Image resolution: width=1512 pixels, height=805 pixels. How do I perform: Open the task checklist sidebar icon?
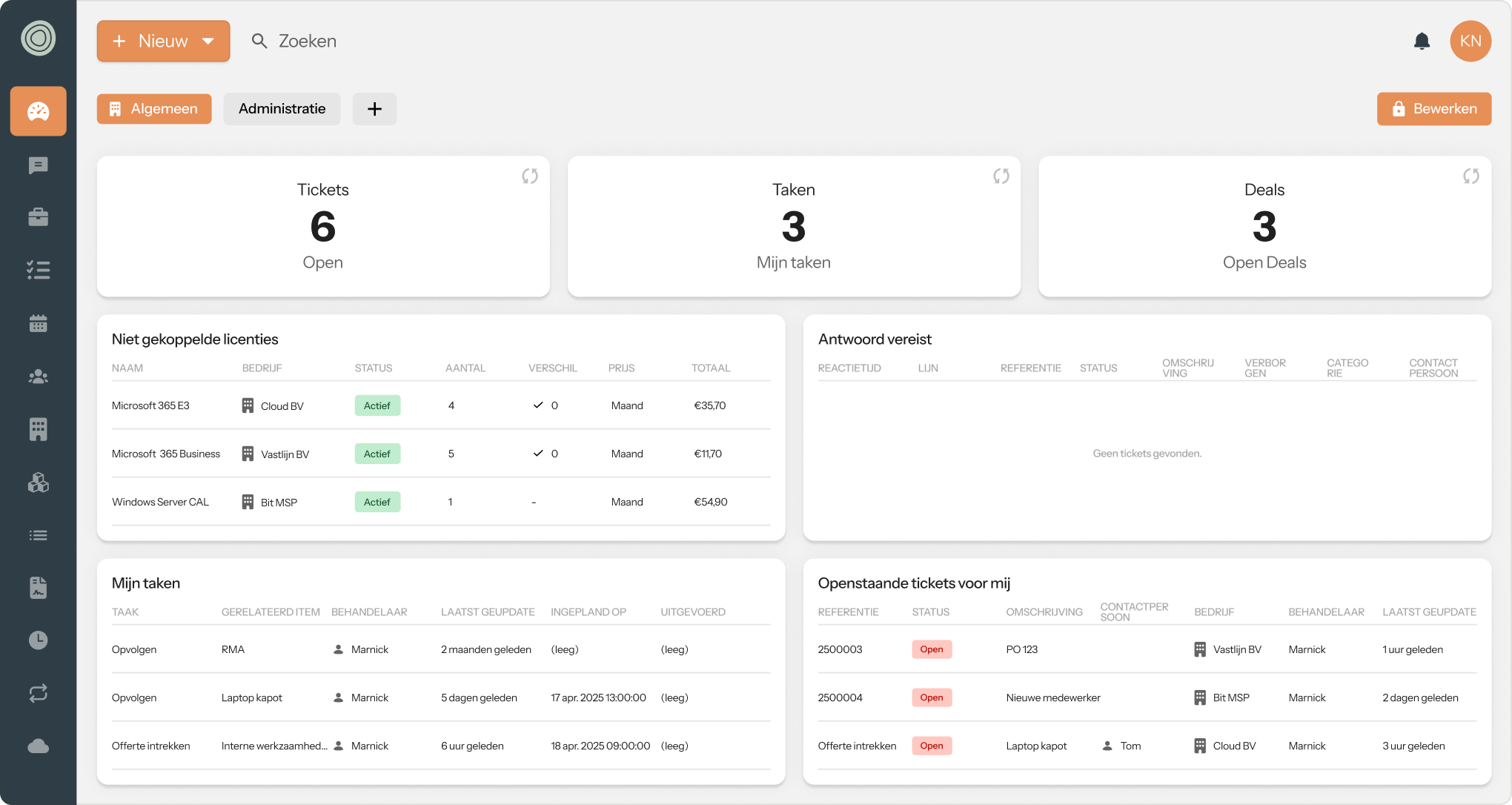point(38,270)
